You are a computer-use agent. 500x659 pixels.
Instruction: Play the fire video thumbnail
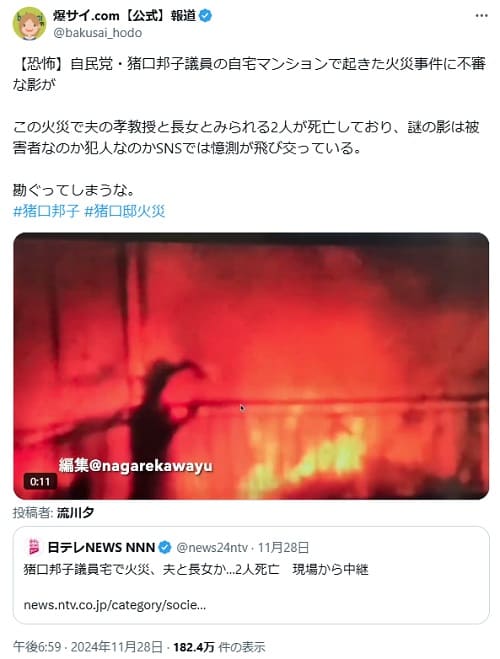click(x=251, y=366)
